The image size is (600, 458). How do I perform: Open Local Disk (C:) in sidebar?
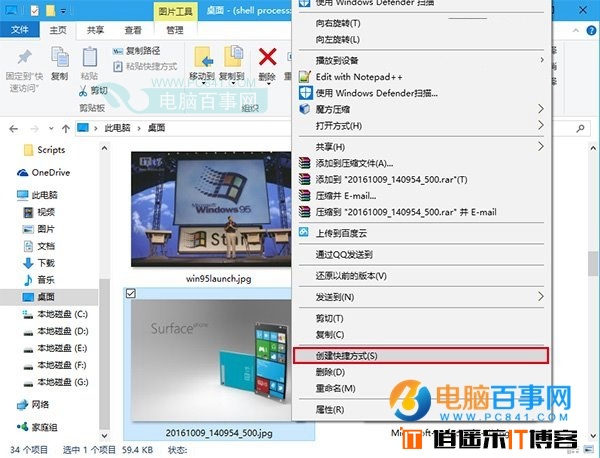[x=55, y=314]
